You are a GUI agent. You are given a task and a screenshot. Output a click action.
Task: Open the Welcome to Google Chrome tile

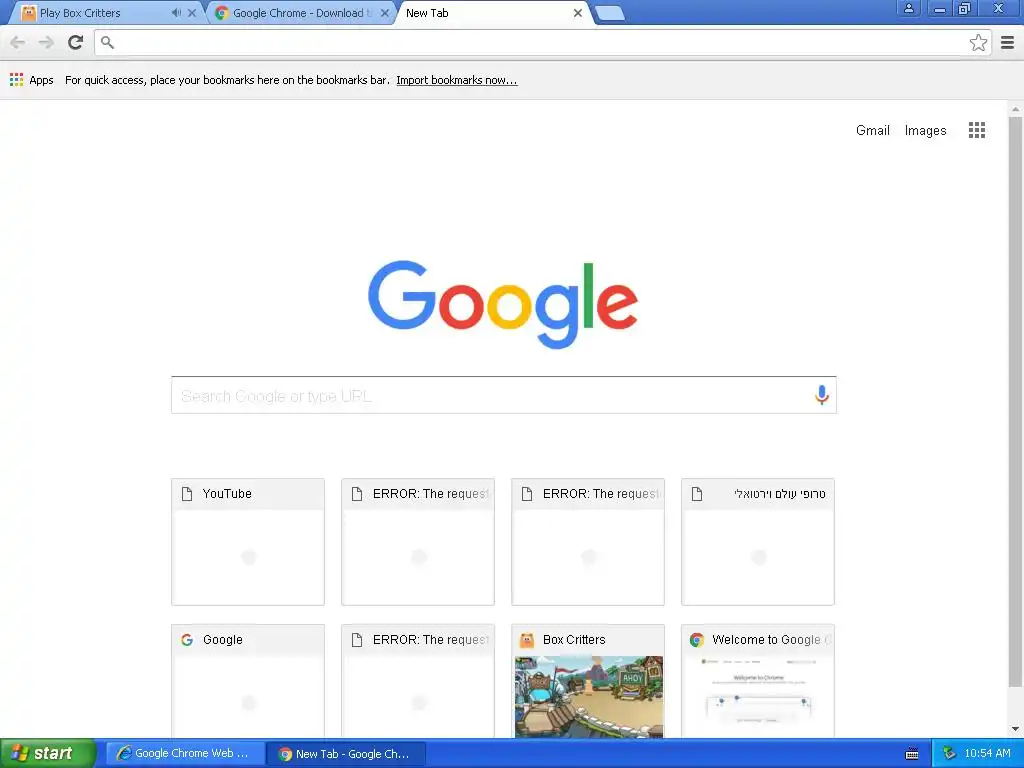pos(758,681)
